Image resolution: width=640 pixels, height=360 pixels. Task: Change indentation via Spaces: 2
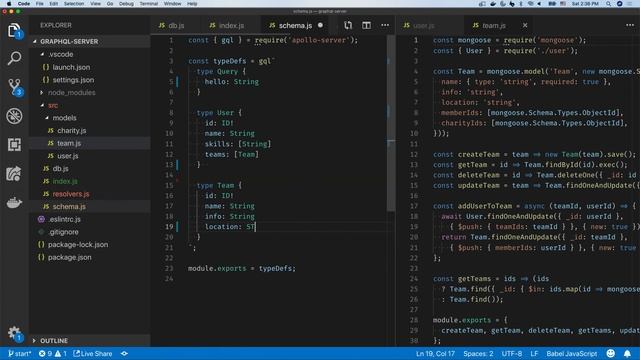click(478, 353)
